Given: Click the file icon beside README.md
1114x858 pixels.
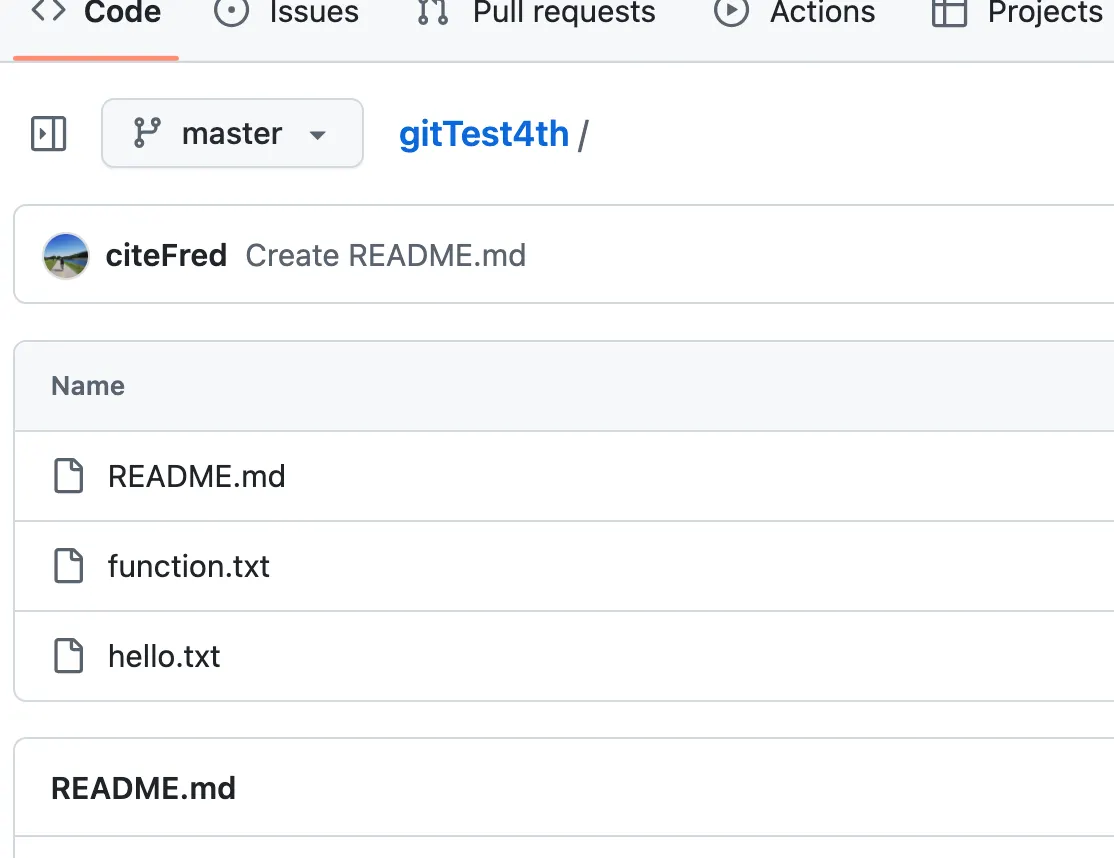Looking at the screenshot, I should [68, 476].
